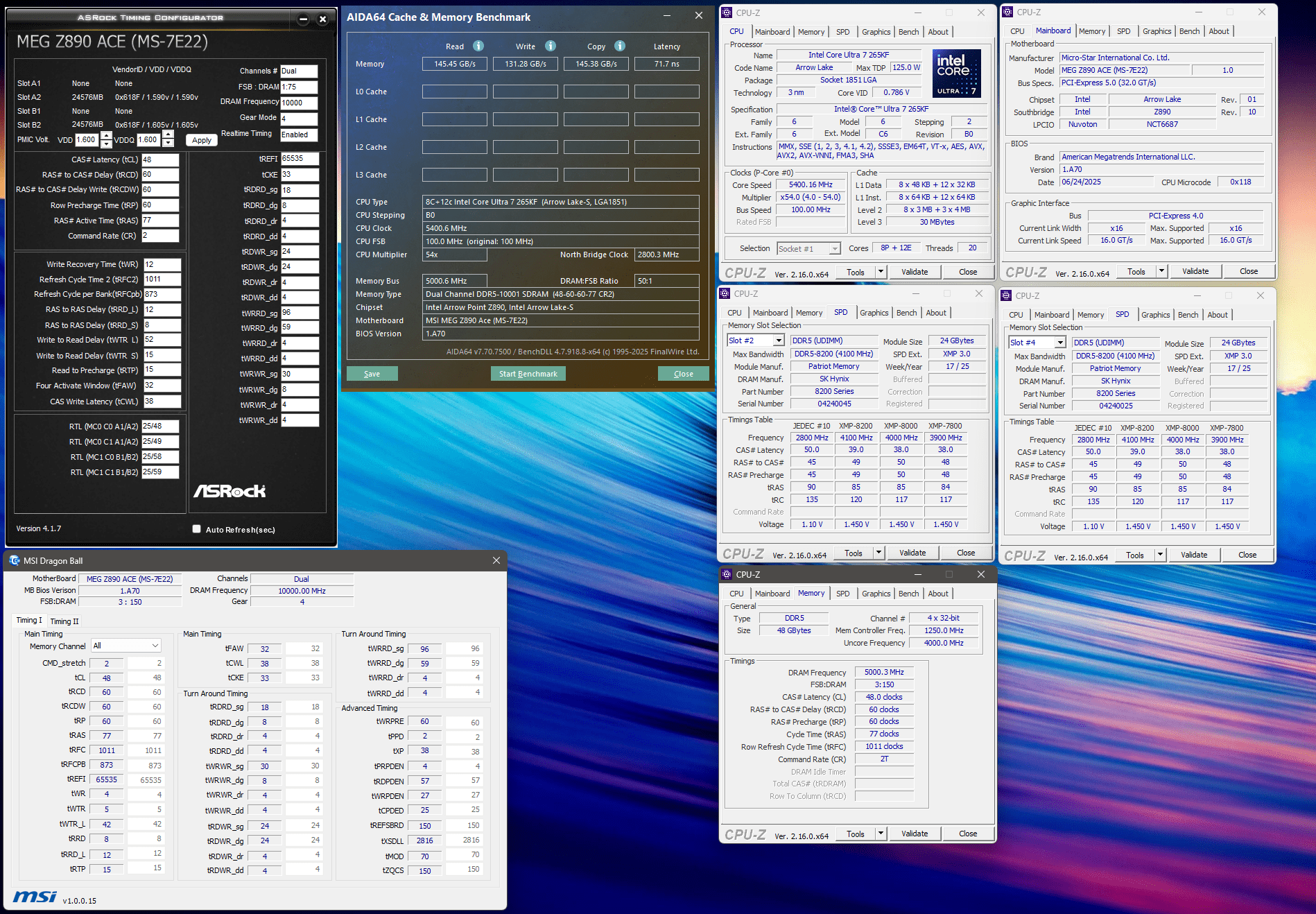1316x914 pixels.
Task: Open the SPD tab in the CPU-Z Memory window
Action: pos(842,594)
